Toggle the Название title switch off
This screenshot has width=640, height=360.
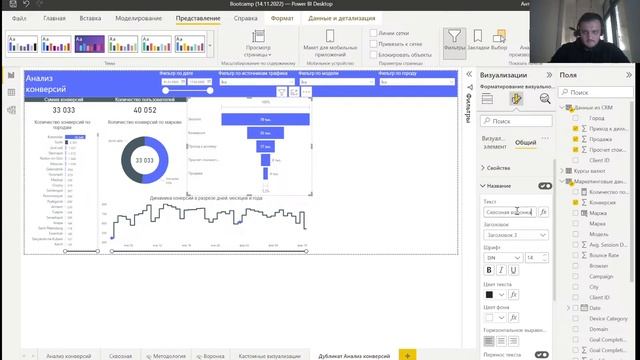tap(544, 186)
